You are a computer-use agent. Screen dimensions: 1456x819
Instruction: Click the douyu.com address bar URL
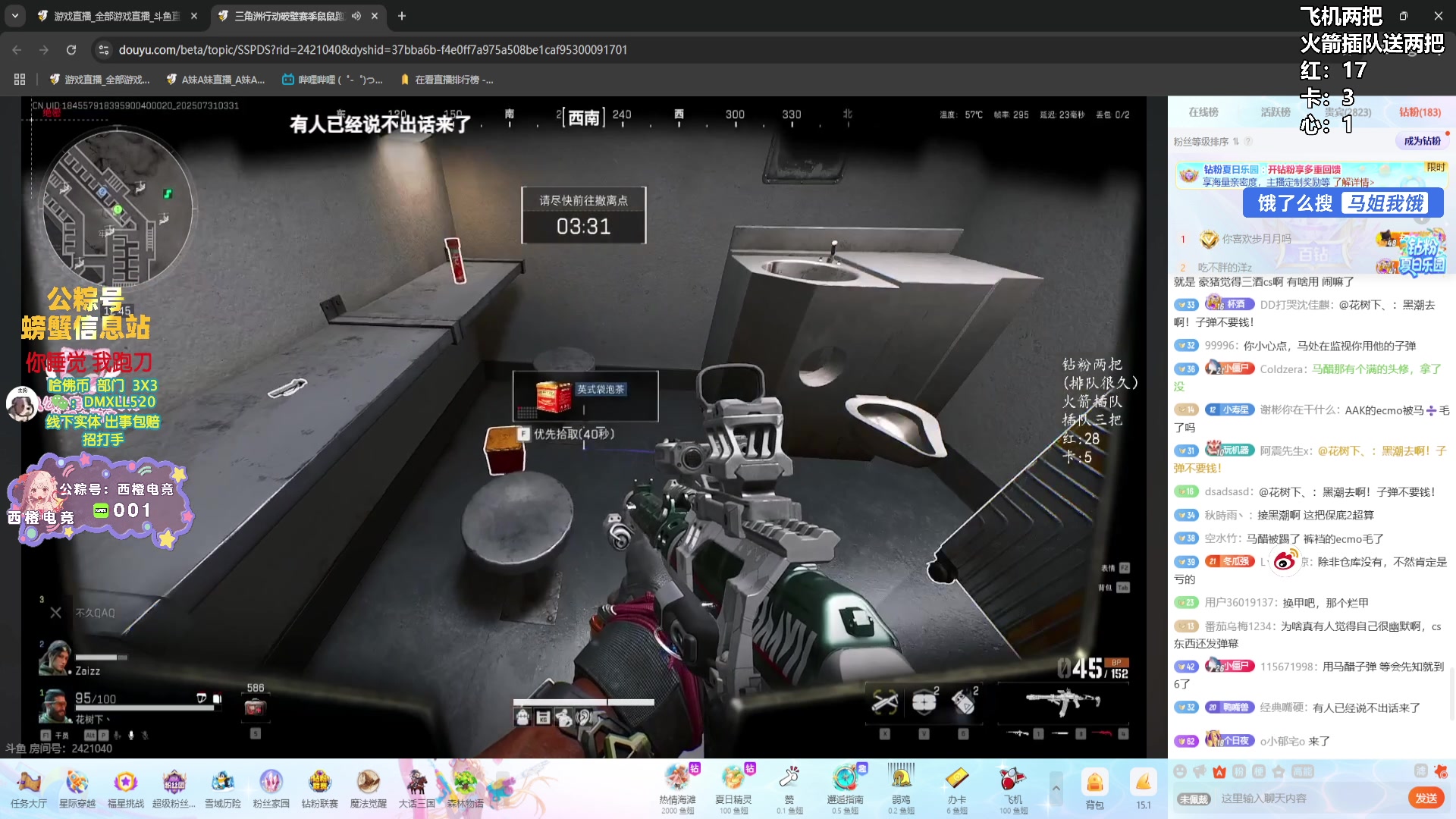point(372,50)
